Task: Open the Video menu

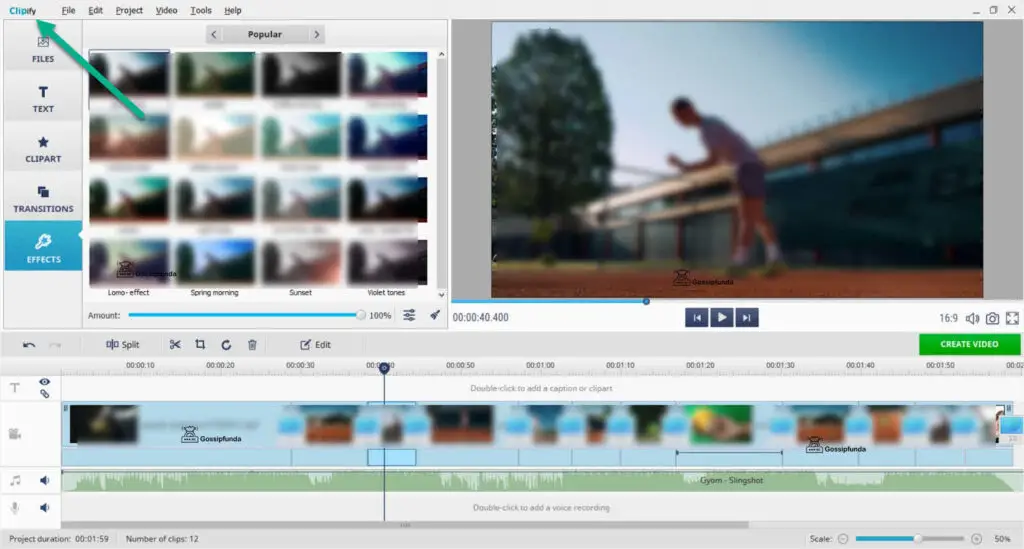Action: [166, 10]
